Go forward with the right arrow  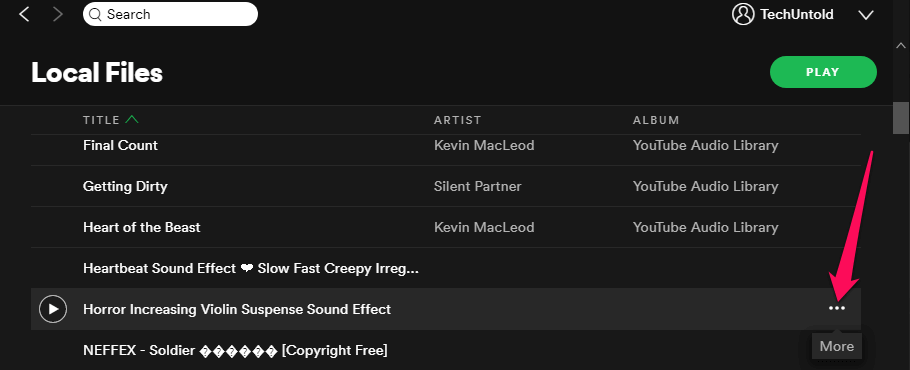[x=57, y=14]
